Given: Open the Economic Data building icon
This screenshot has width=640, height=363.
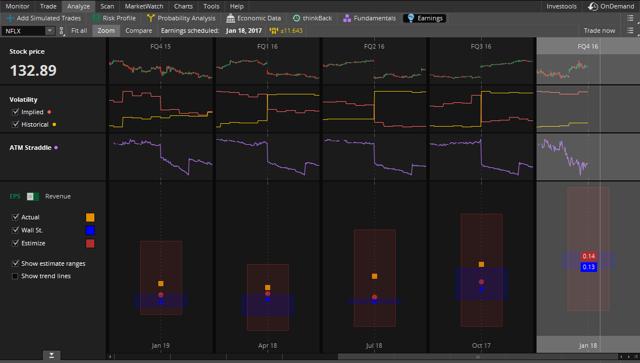Looking at the screenshot, I should coord(231,18).
